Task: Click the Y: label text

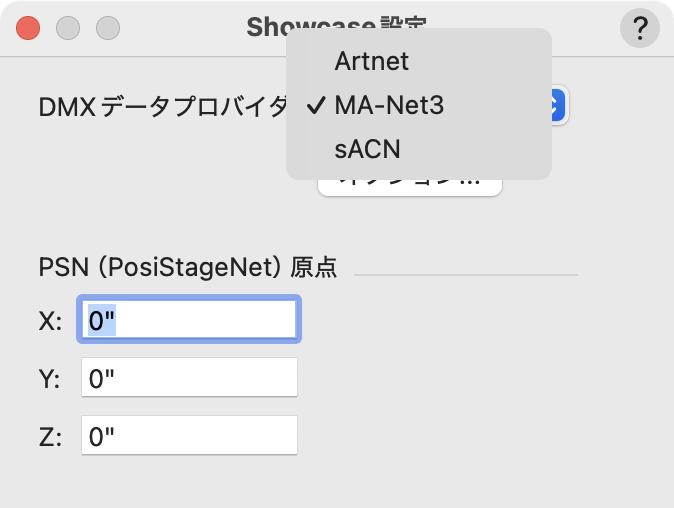Action: (x=50, y=379)
